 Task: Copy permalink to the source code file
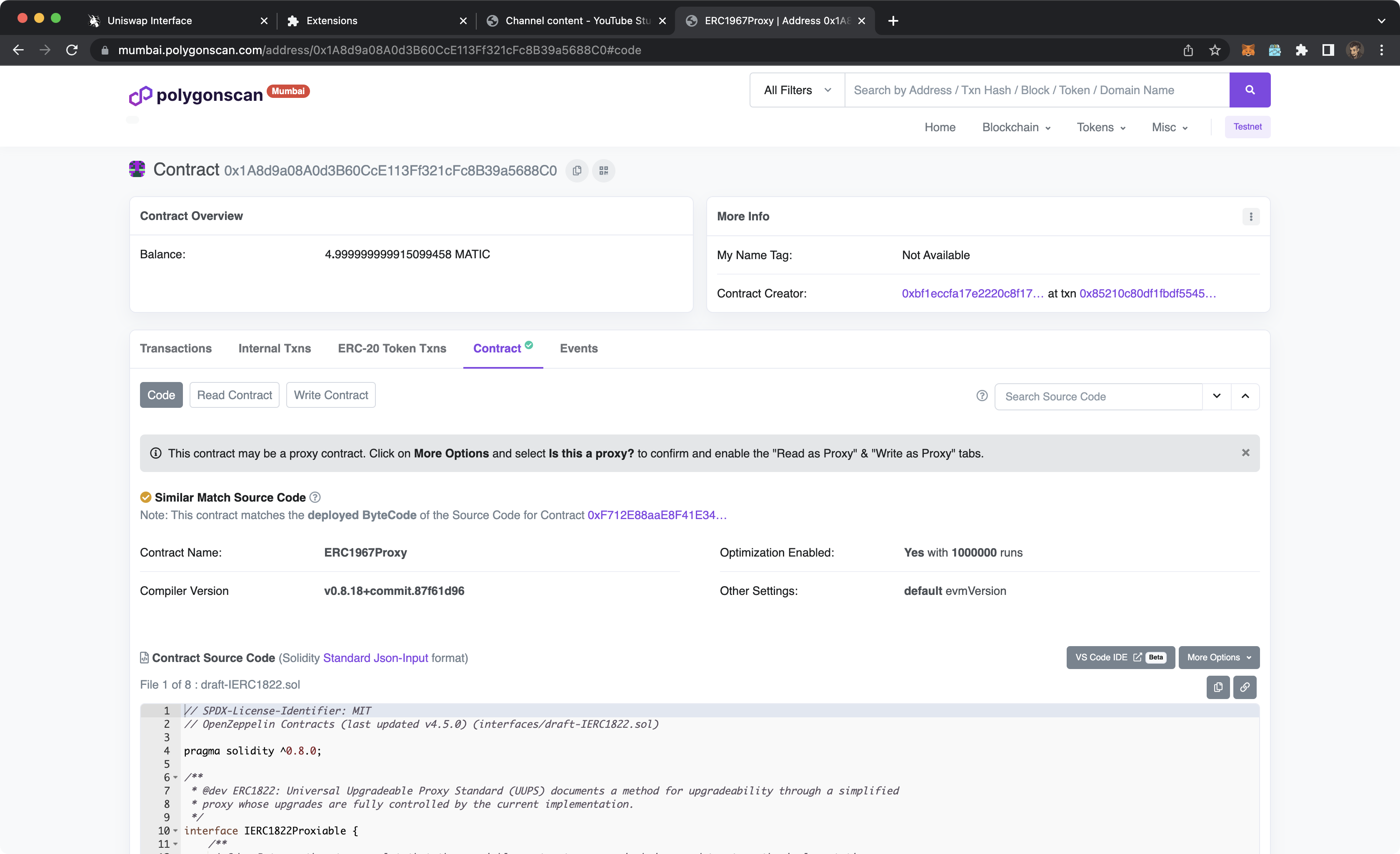(x=1244, y=687)
